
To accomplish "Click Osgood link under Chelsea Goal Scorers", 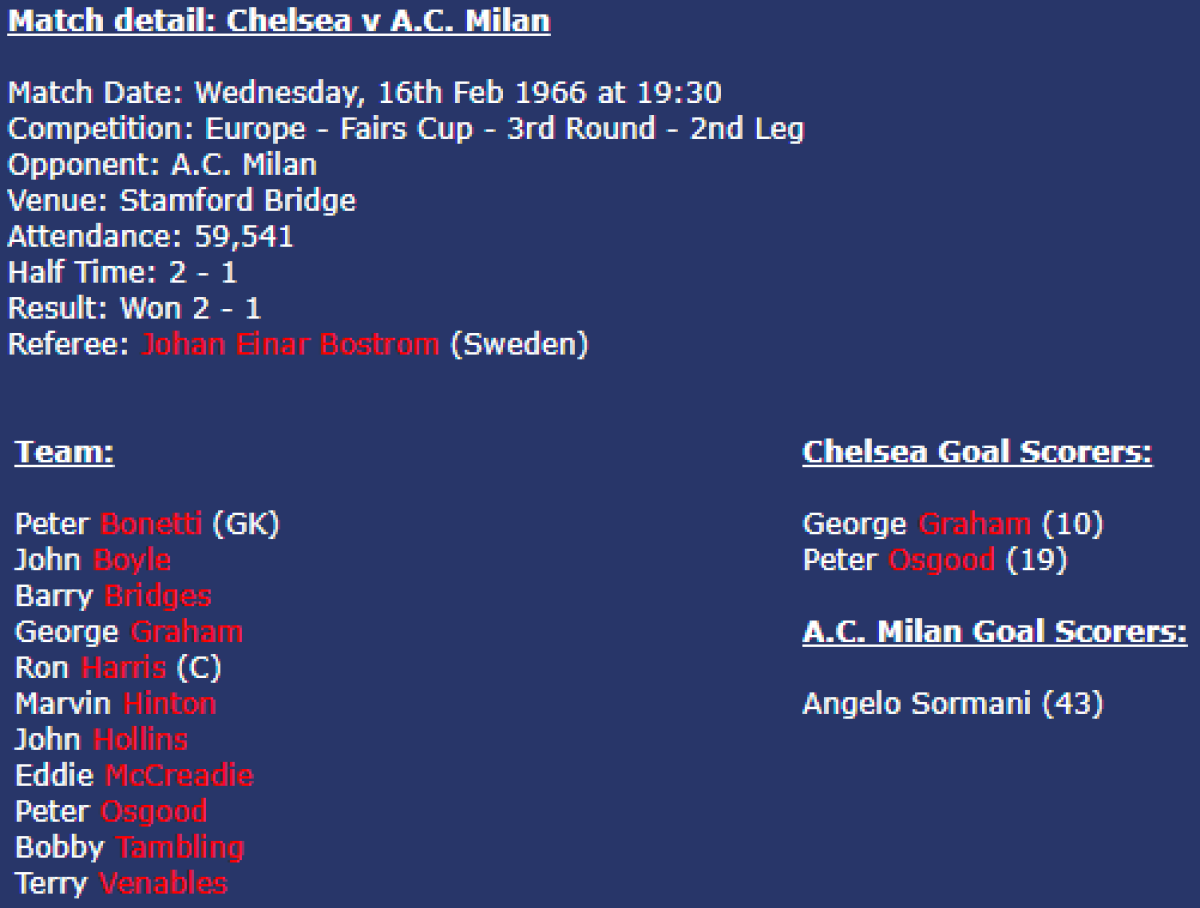I will pos(941,560).
